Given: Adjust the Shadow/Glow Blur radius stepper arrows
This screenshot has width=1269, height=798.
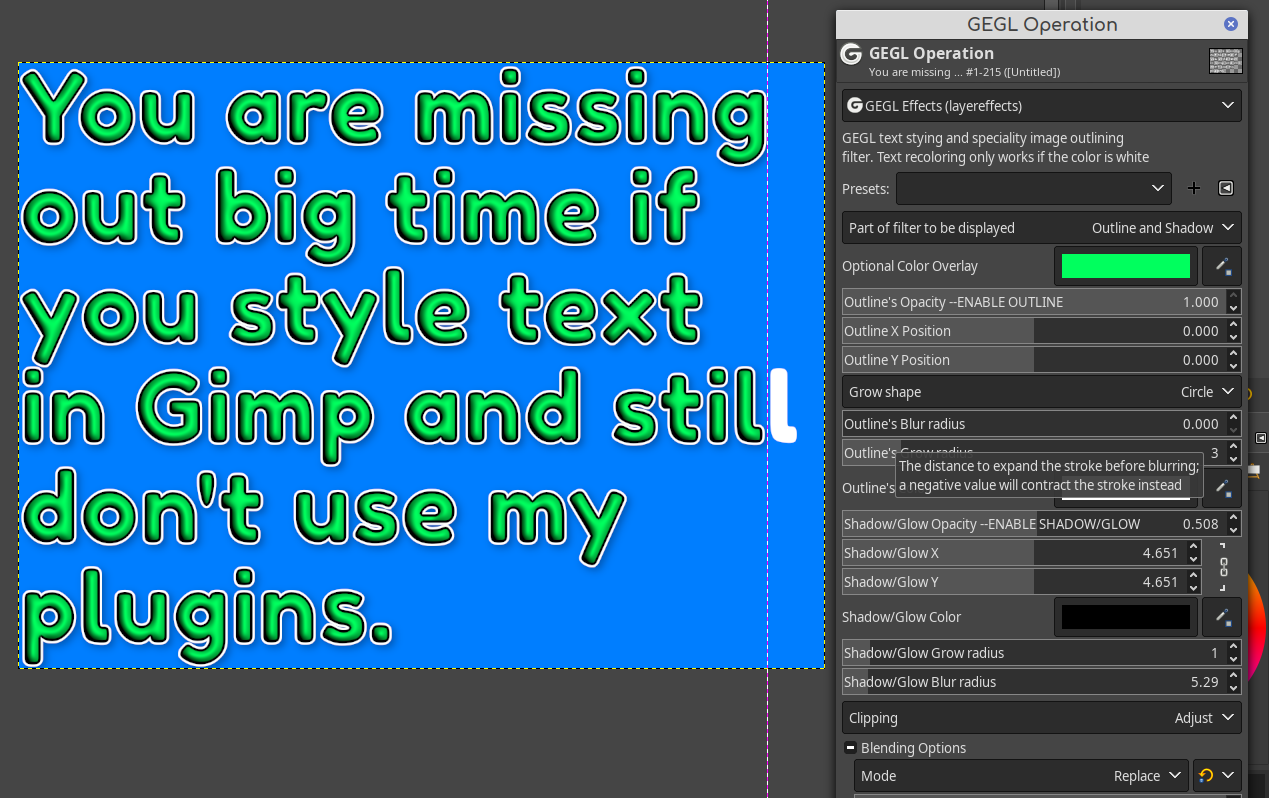Looking at the screenshot, I should (1233, 682).
